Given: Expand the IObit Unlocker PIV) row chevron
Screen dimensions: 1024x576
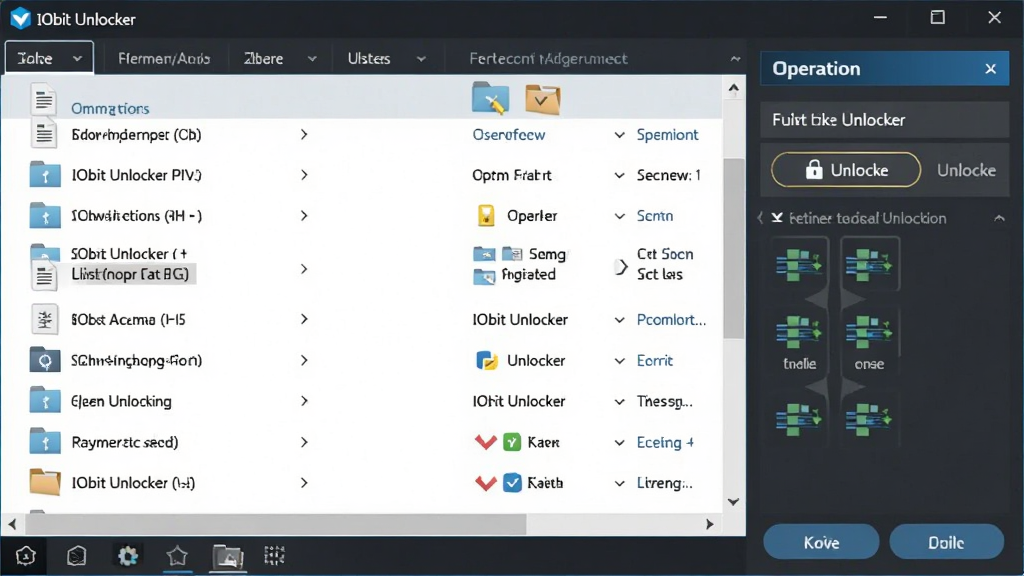Looking at the screenshot, I should [304, 175].
